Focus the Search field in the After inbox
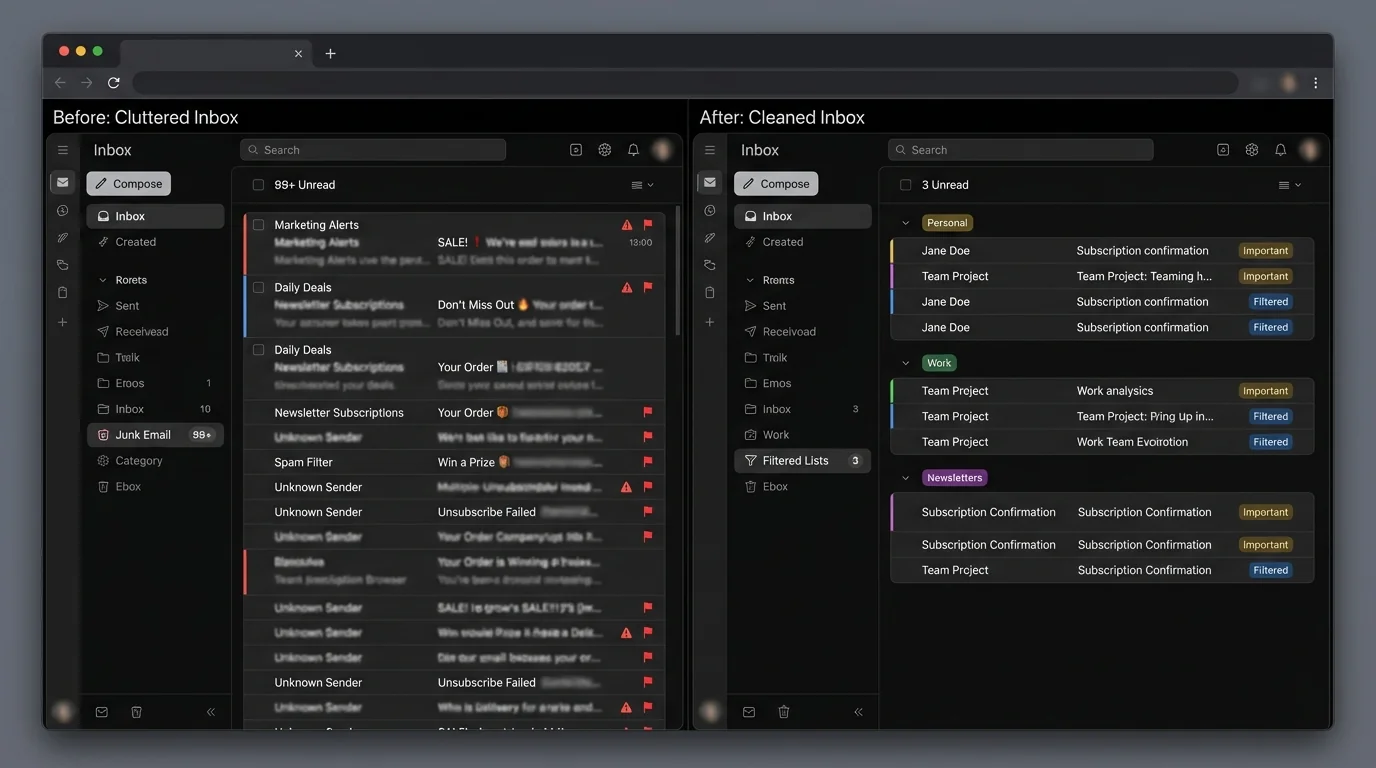 [1020, 150]
